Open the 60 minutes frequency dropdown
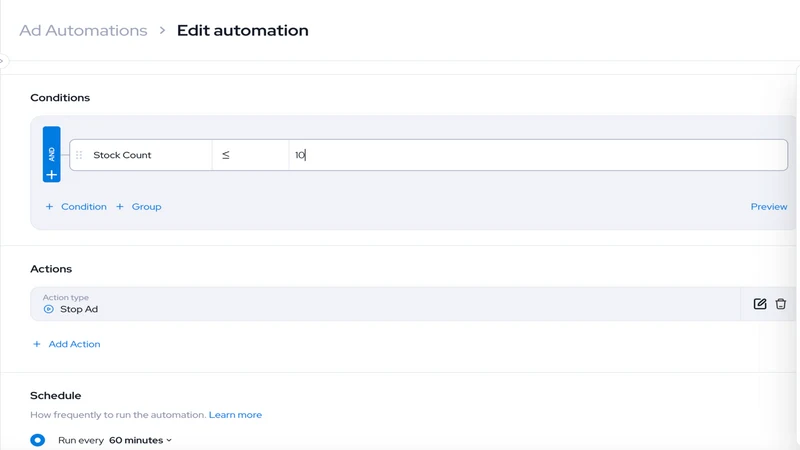The height and width of the screenshot is (450, 800). pos(140,440)
